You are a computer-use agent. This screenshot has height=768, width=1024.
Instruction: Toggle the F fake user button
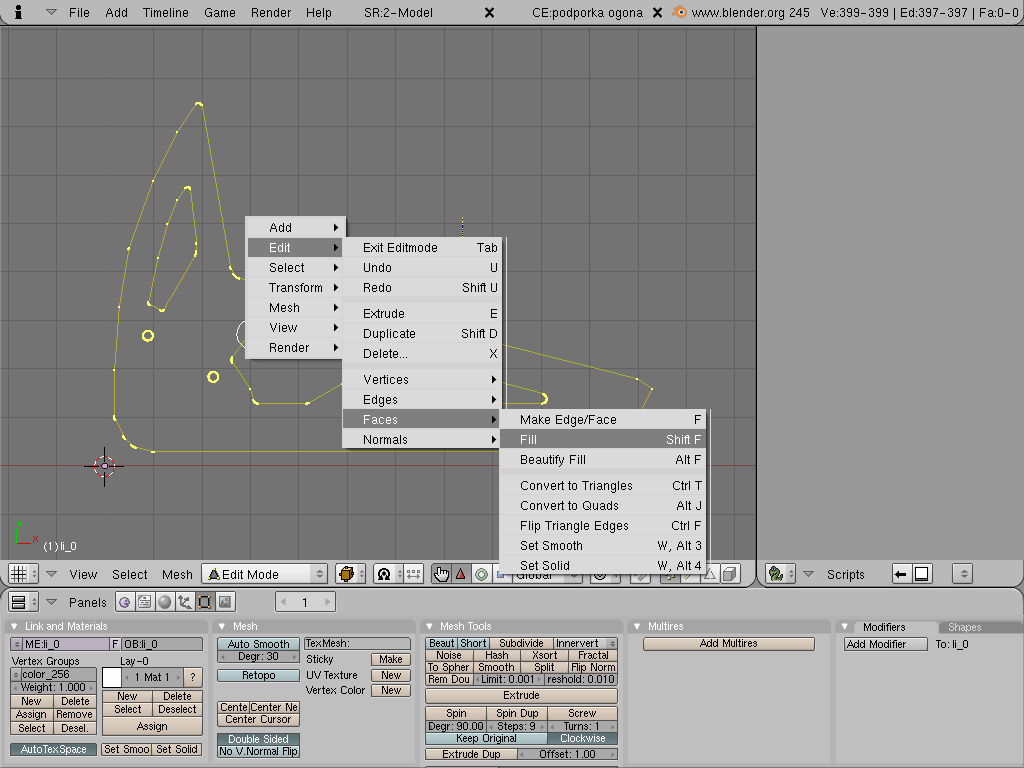(x=115, y=644)
